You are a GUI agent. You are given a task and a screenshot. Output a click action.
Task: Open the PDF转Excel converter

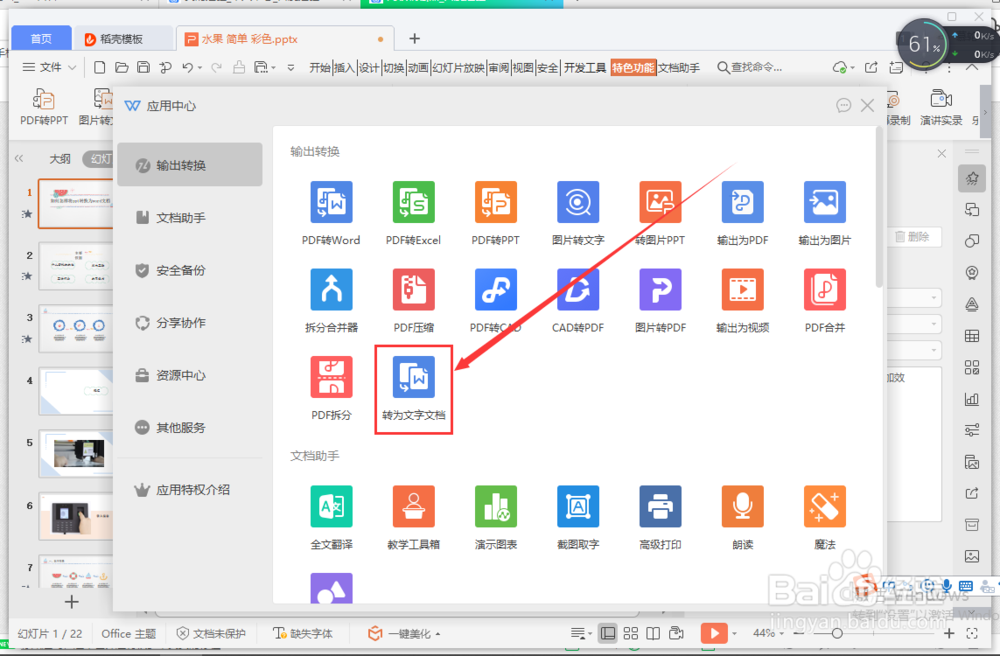[413, 213]
